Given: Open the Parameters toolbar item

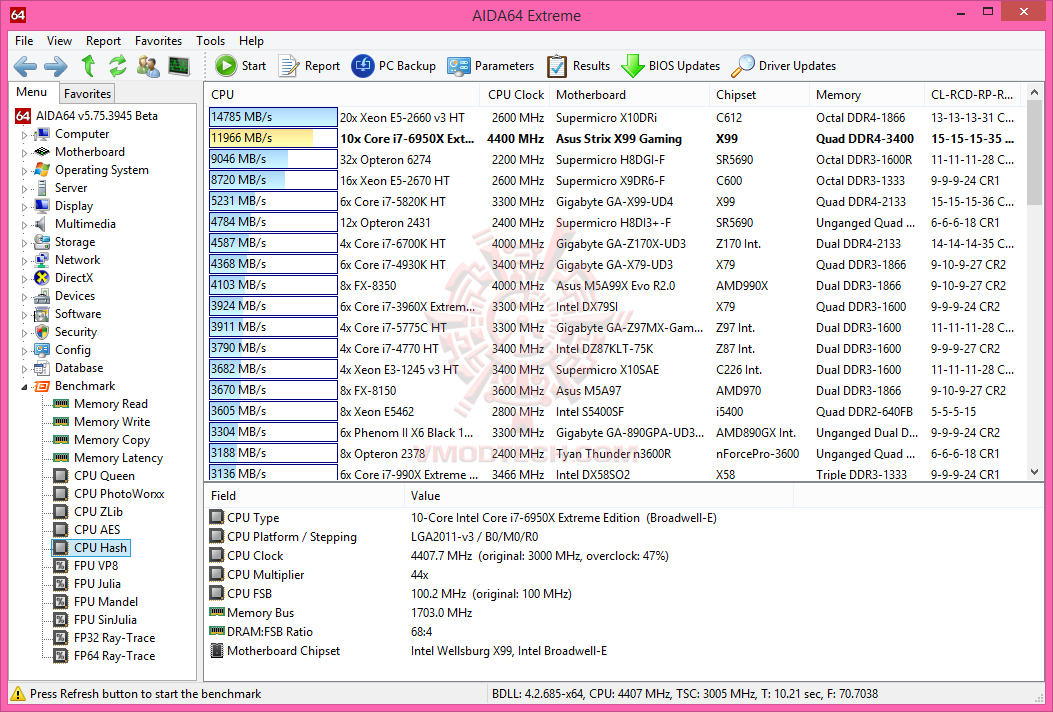Looking at the screenshot, I should coord(491,66).
